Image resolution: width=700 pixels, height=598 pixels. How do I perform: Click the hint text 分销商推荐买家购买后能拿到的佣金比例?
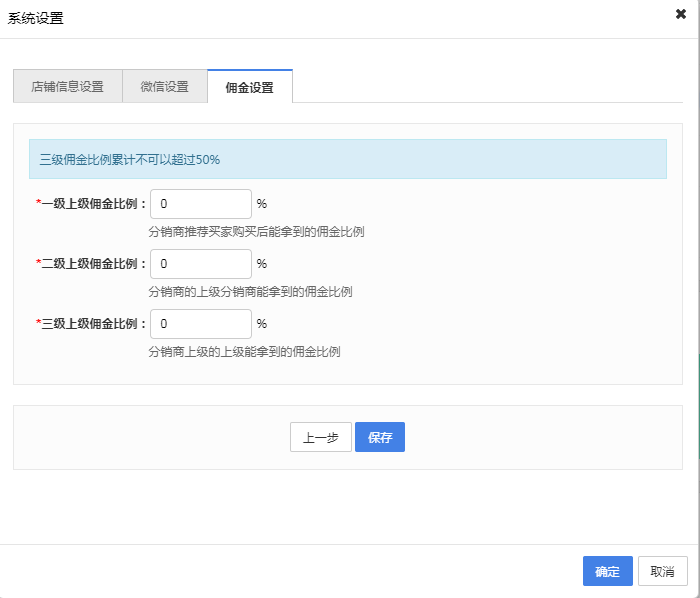pyautogui.click(x=256, y=232)
